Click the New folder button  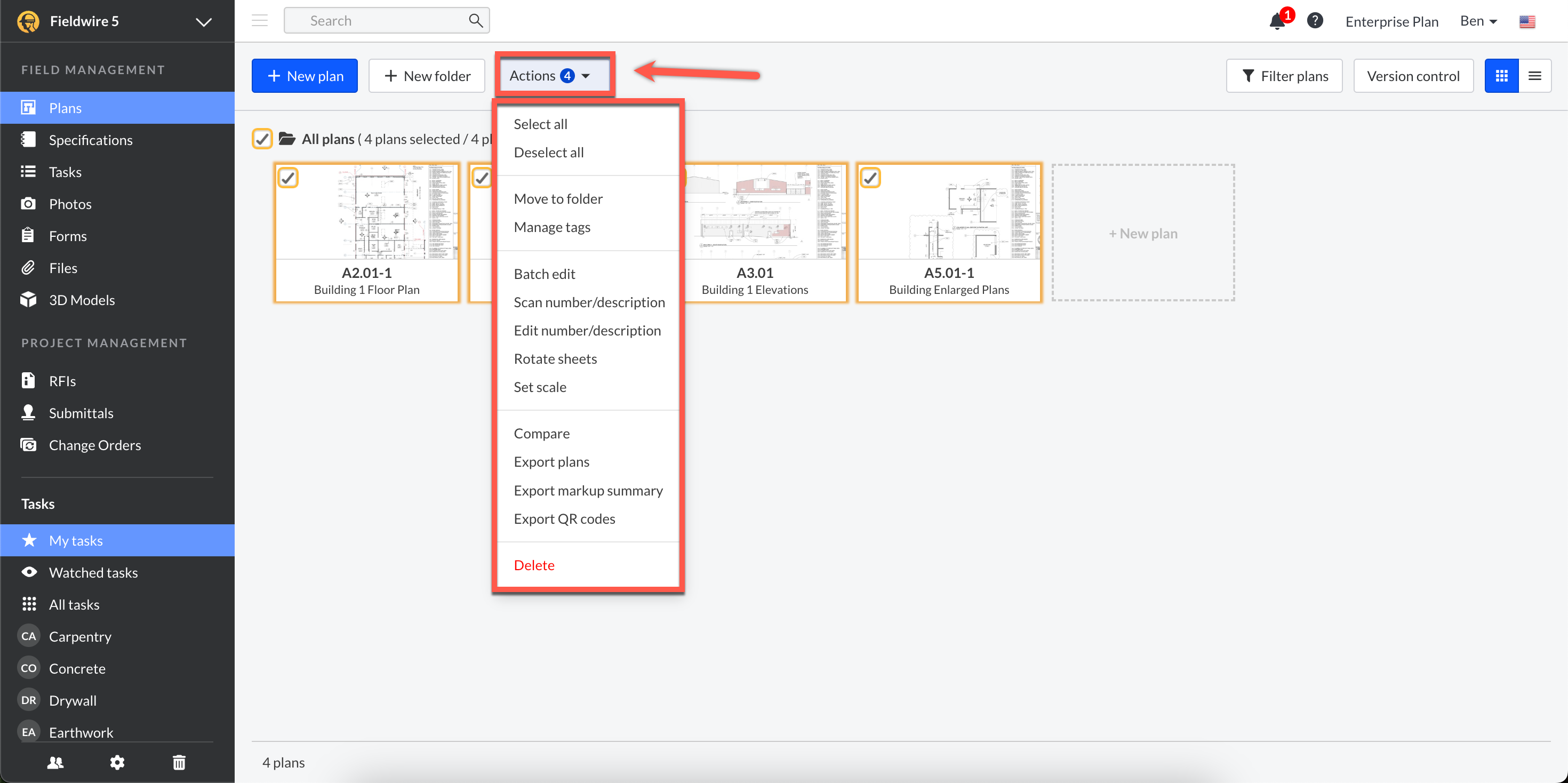click(427, 76)
